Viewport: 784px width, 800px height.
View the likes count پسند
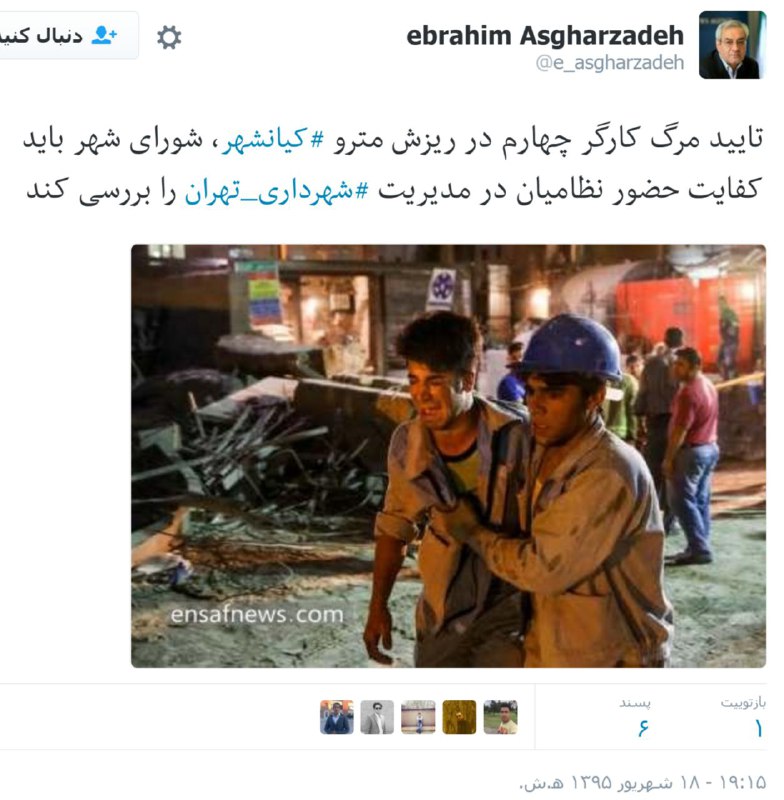coord(636,717)
